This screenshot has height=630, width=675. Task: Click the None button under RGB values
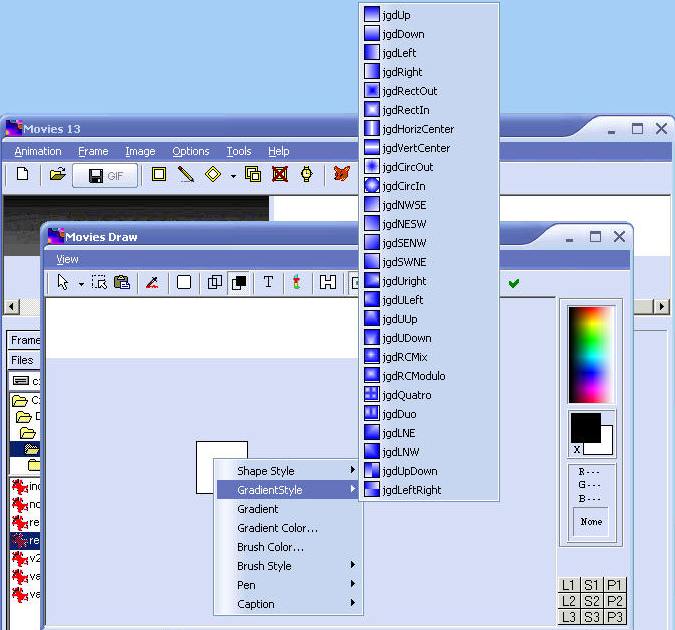[591, 522]
